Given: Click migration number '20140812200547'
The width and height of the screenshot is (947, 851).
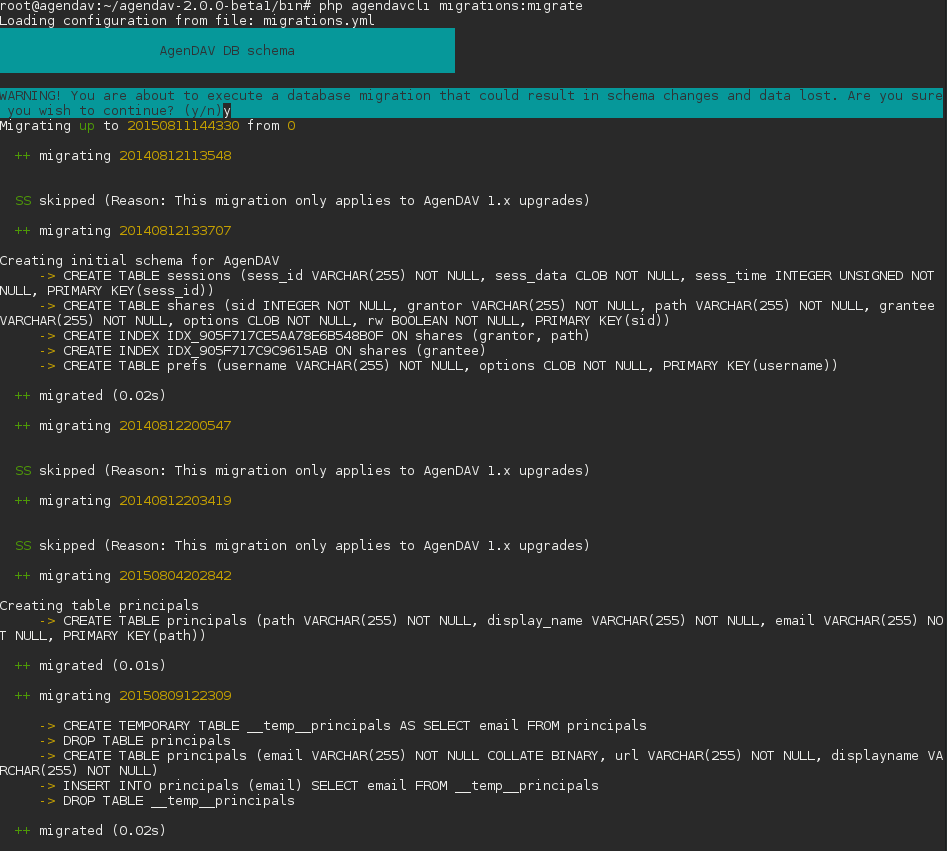Looking at the screenshot, I should 175,426.
